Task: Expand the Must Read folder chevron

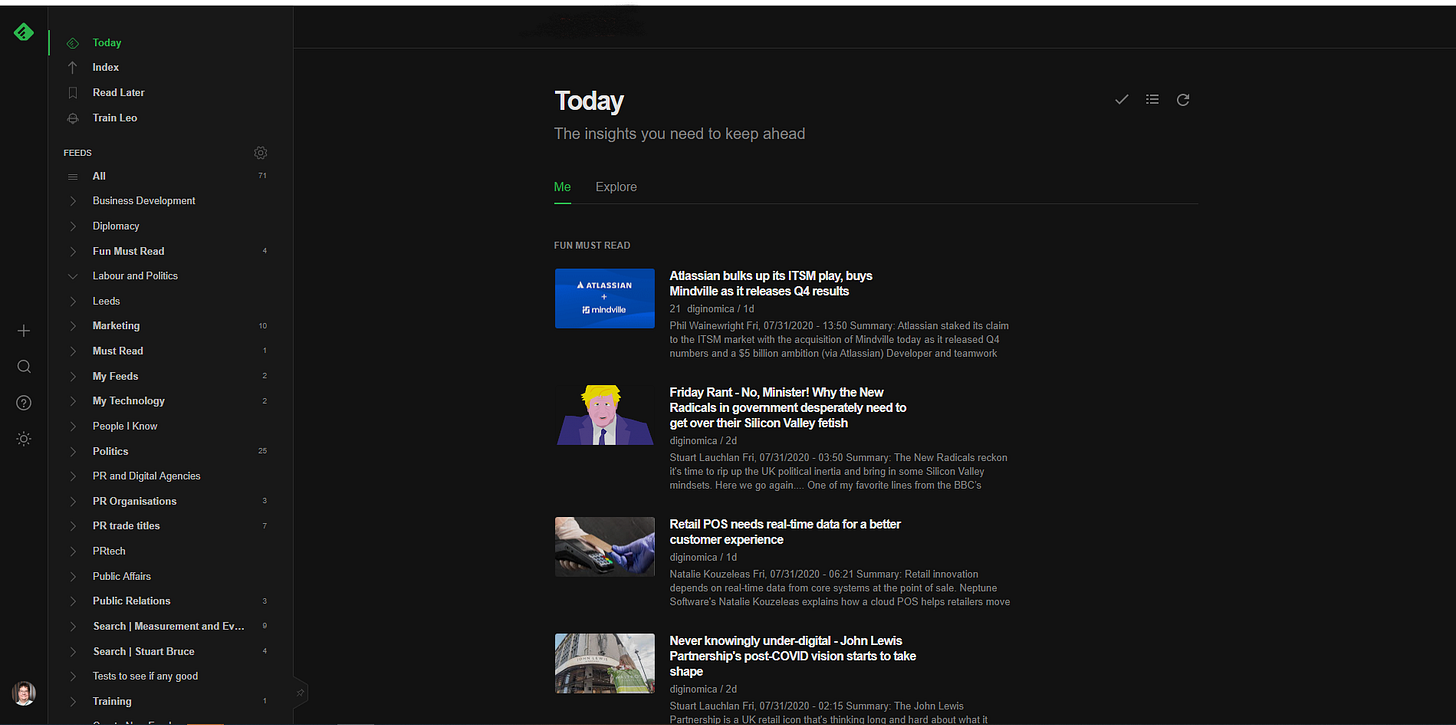Action: 72,351
